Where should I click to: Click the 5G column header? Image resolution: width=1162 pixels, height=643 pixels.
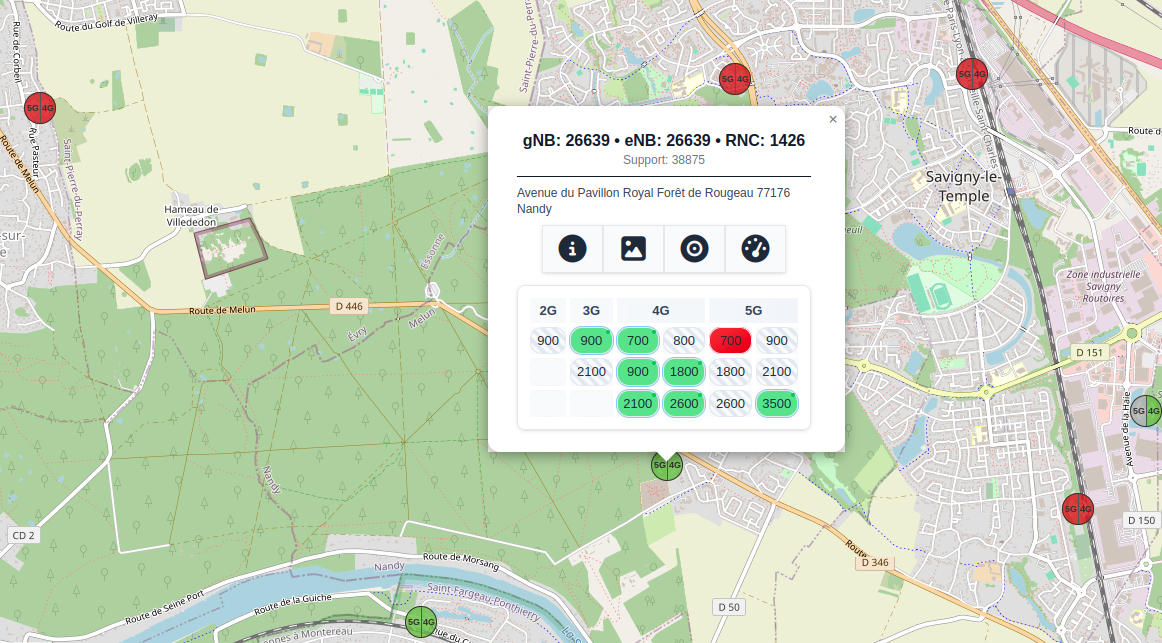[x=753, y=310]
